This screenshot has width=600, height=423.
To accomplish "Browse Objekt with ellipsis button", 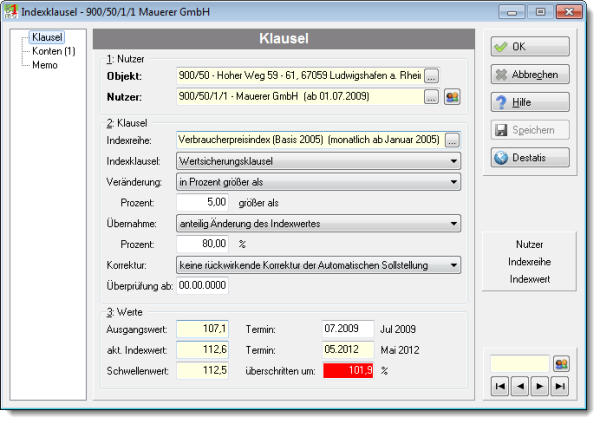I will click(x=432, y=76).
